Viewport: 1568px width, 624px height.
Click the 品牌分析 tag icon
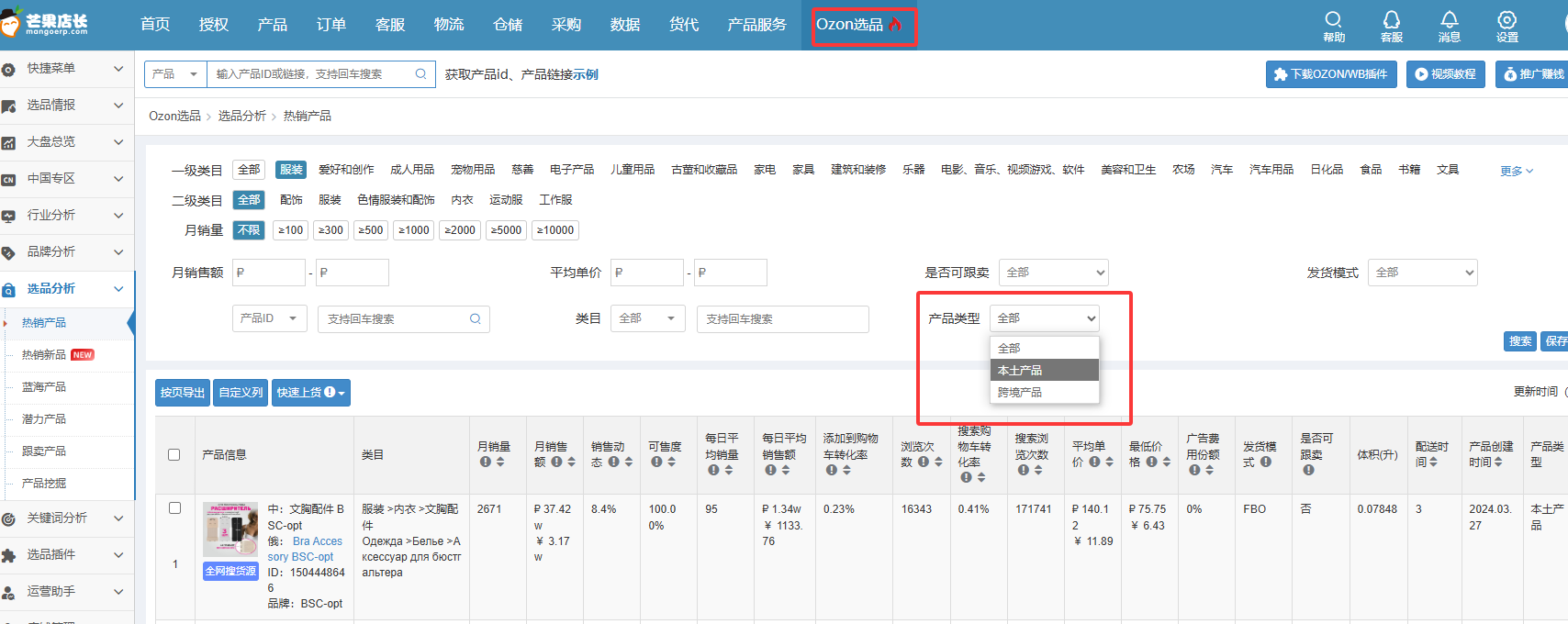8,252
